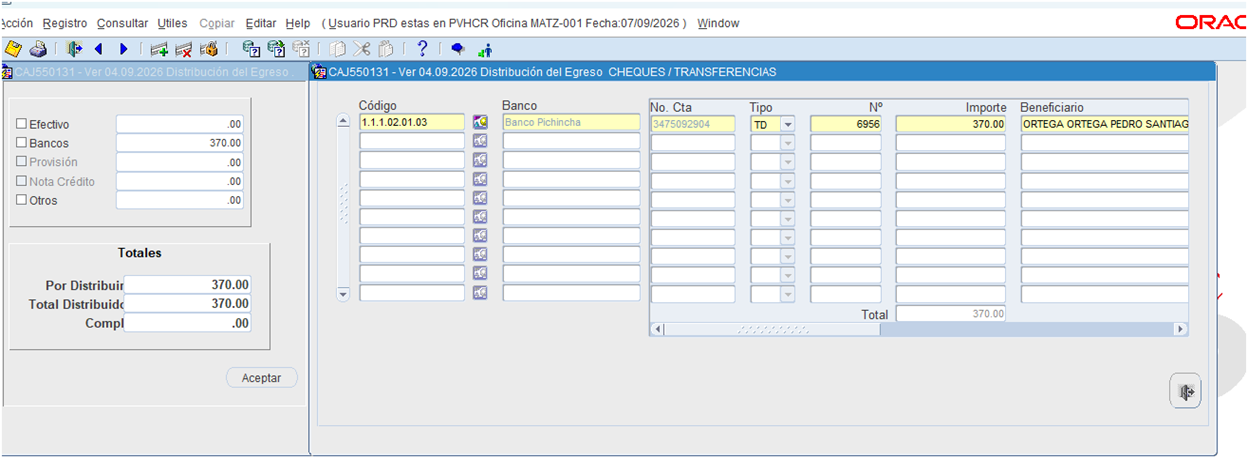The image size is (1249, 476).
Task: Click the horizontal scrollbar thumb under the grid
Action: click(x=772, y=329)
